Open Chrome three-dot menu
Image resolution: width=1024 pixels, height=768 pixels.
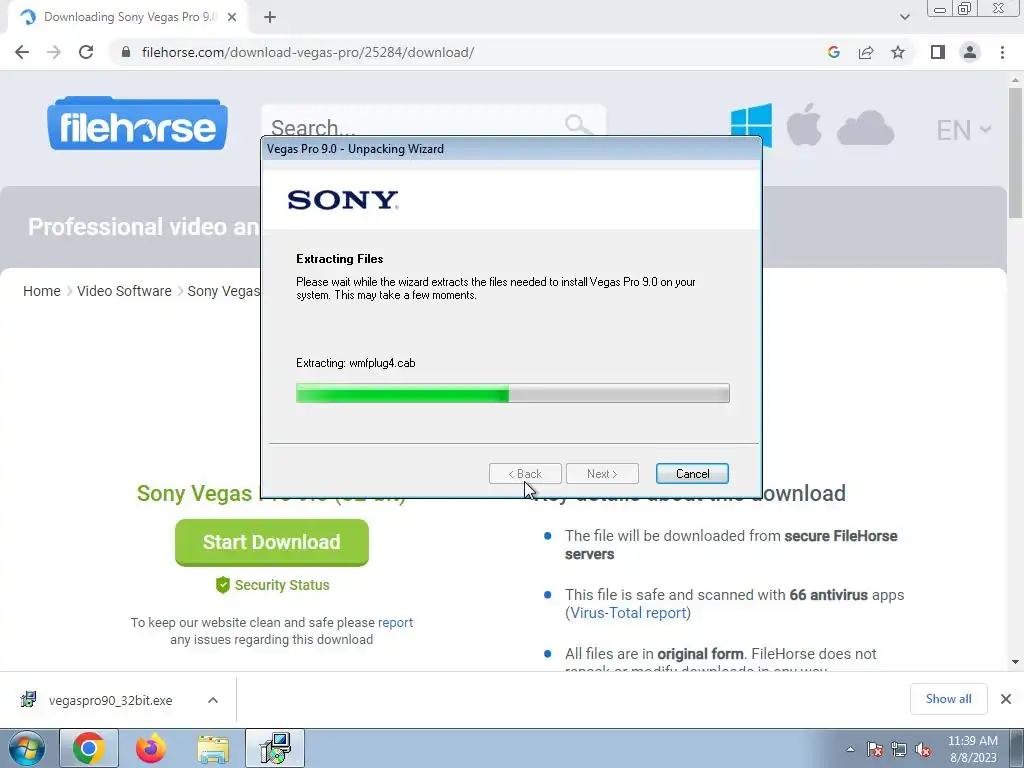coord(1002,52)
